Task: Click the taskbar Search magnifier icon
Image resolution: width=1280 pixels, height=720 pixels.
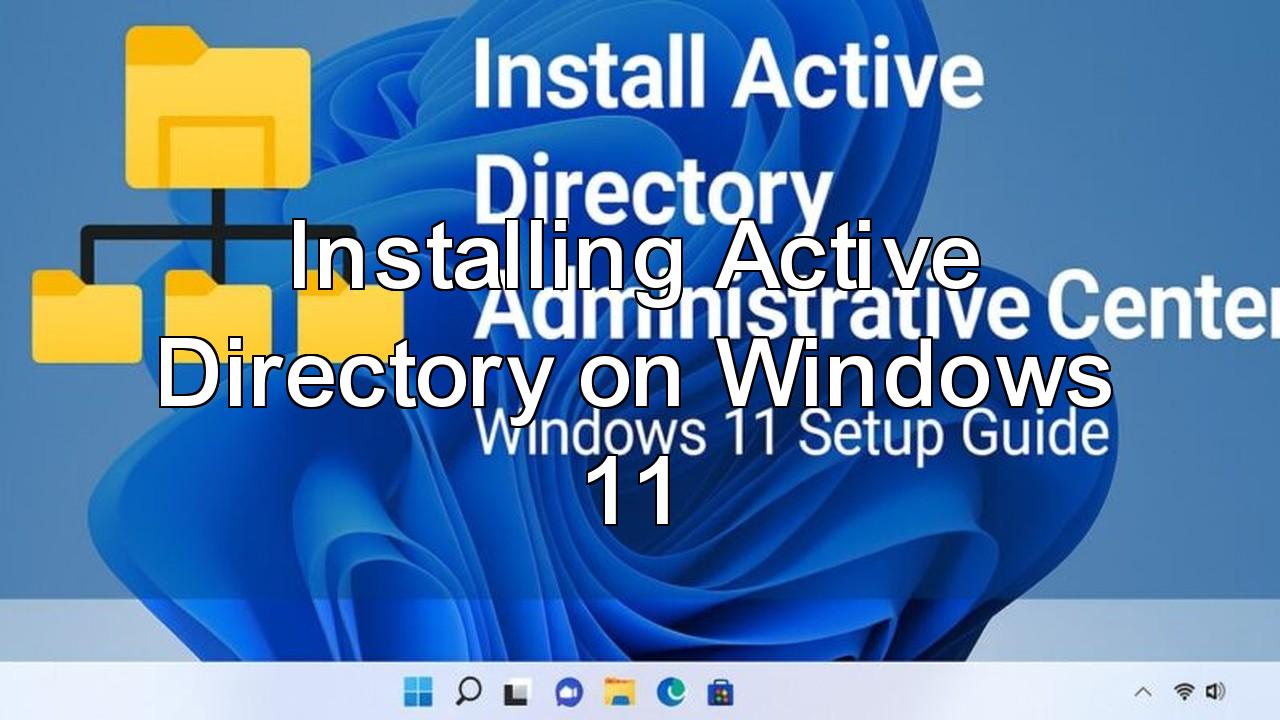Action: pos(468,691)
